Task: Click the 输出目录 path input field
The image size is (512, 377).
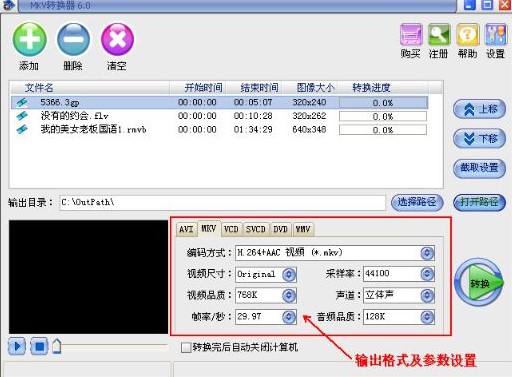Action: pos(222,203)
